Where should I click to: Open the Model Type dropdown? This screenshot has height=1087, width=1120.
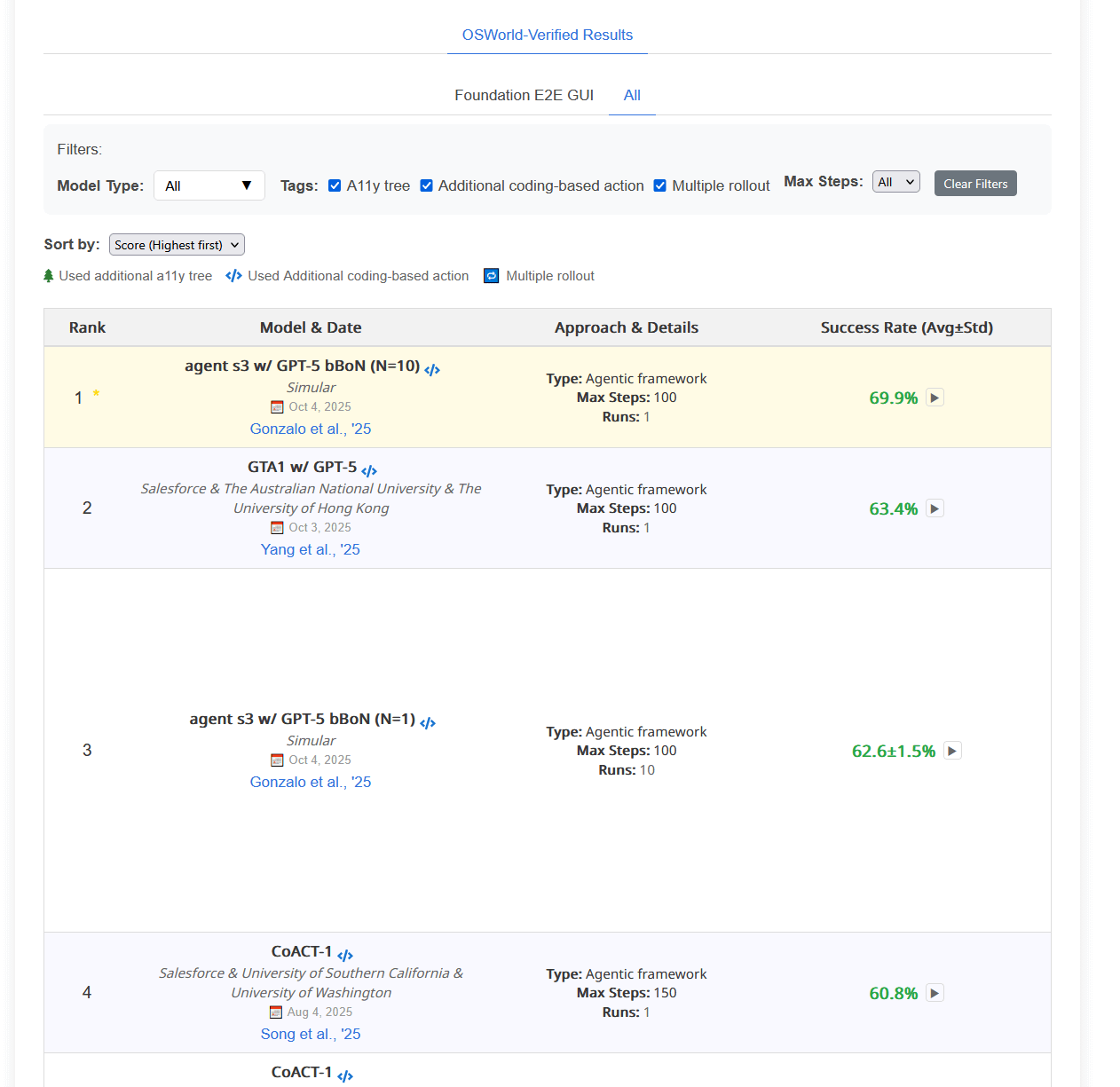pyautogui.click(x=209, y=185)
